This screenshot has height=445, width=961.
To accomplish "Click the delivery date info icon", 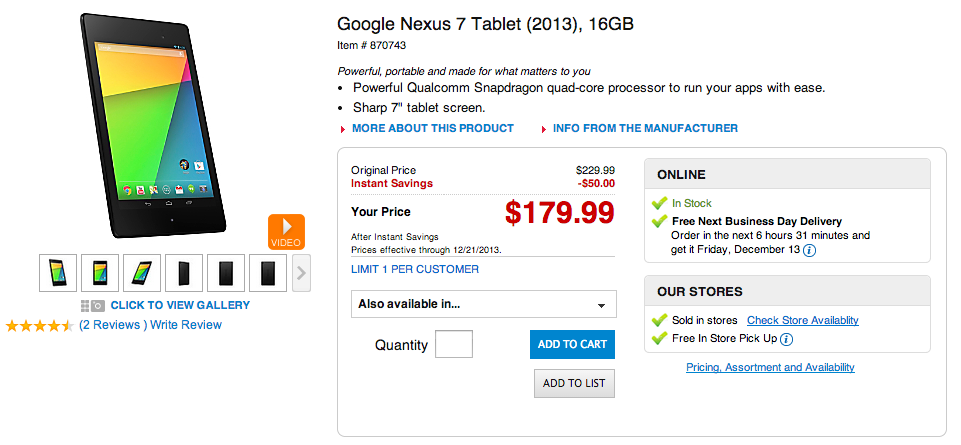I will [809, 250].
